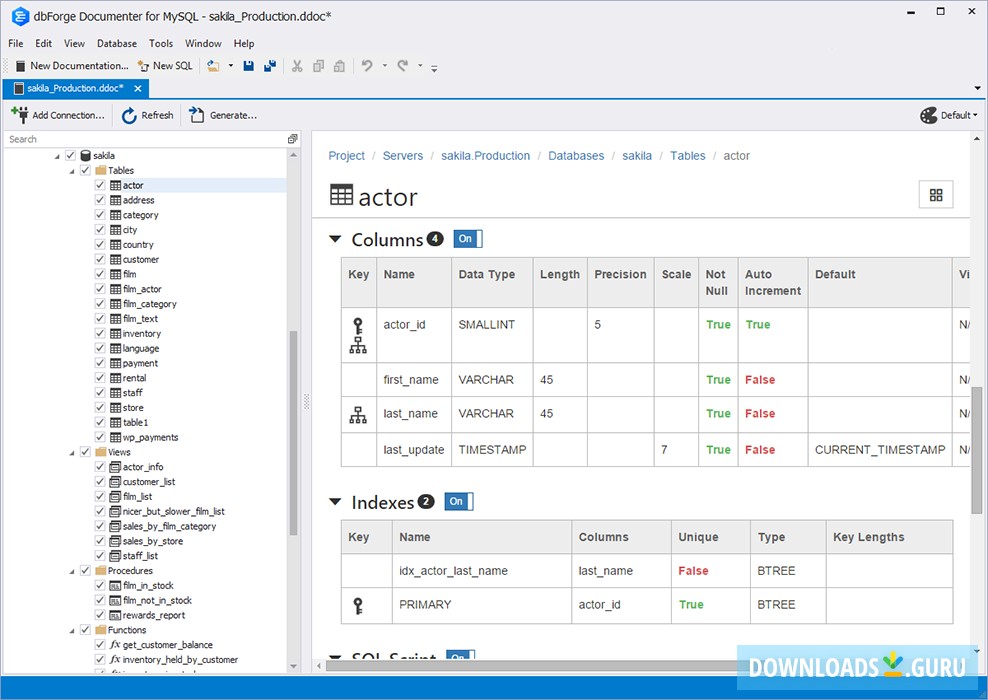Toggle the rewards_report procedure checkbox
The image size is (988, 700).
(x=100, y=615)
